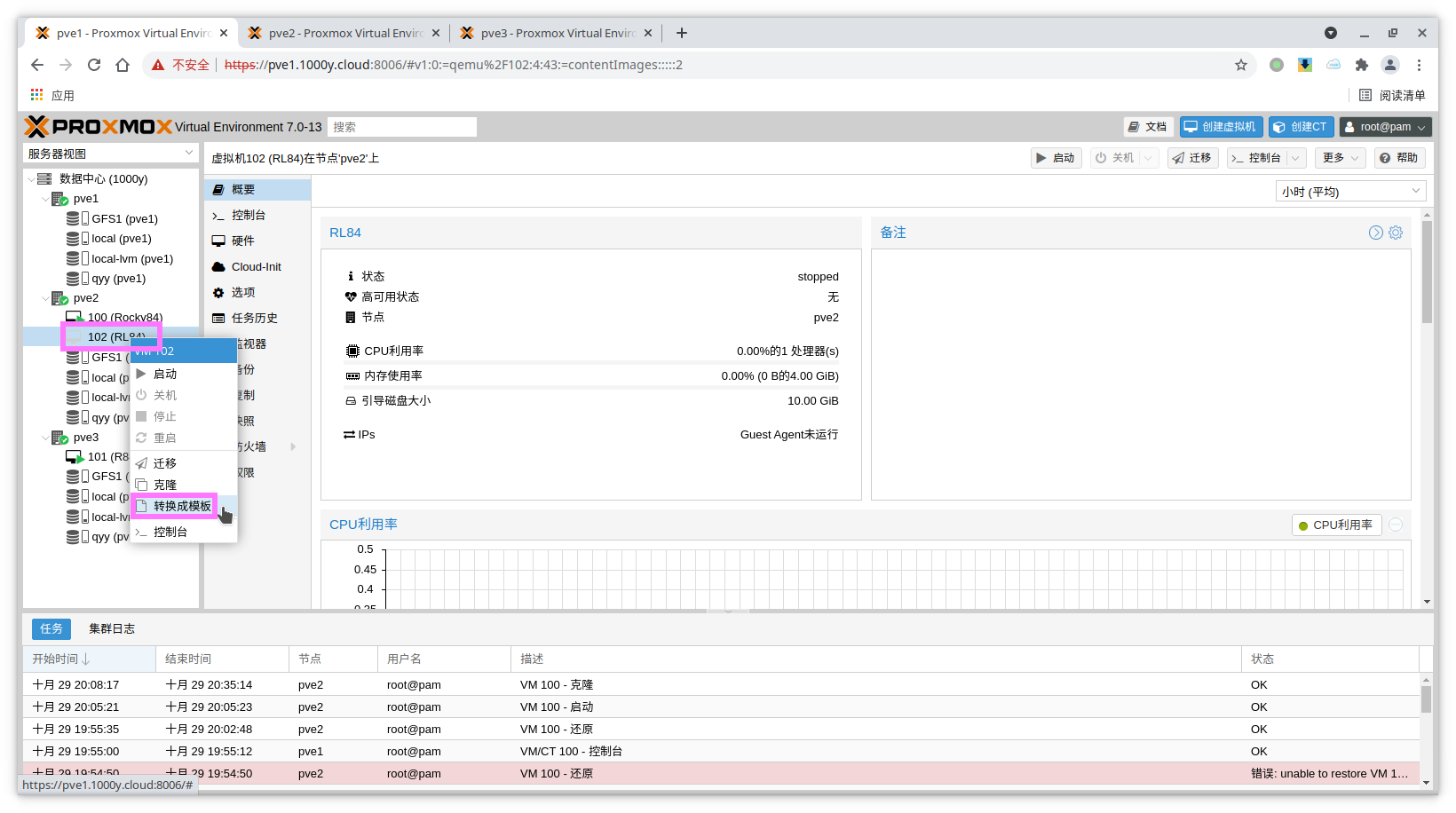Viewport: 1456px width, 813px height.
Task: Click the 迁移 toolbar button
Action: pyautogui.click(x=1191, y=158)
